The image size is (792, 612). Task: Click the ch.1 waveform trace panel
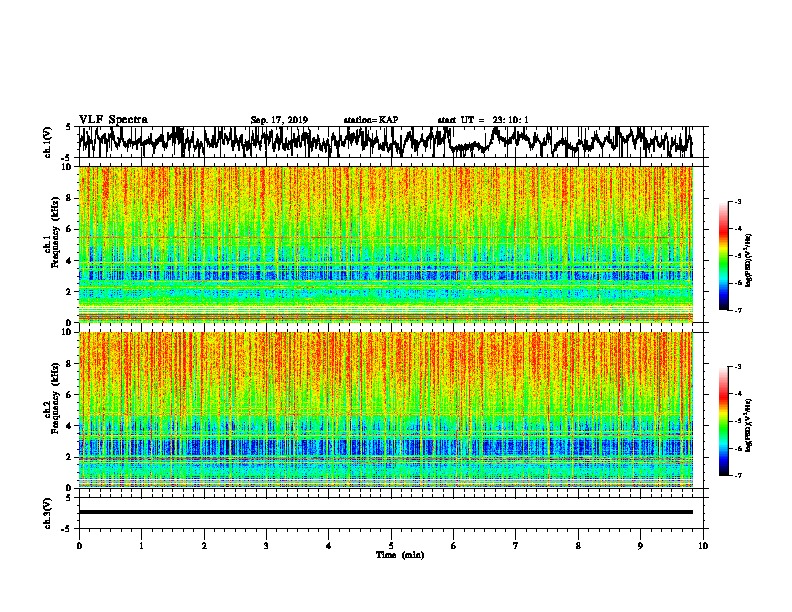(x=391, y=142)
